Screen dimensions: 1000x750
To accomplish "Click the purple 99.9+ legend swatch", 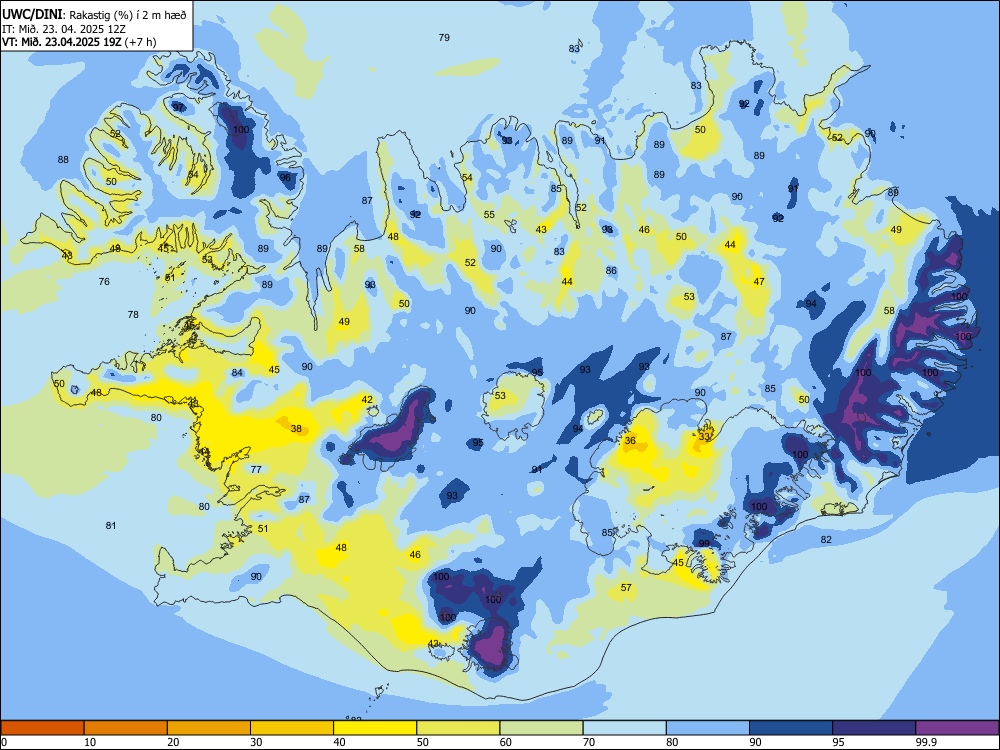I will click(x=957, y=728).
